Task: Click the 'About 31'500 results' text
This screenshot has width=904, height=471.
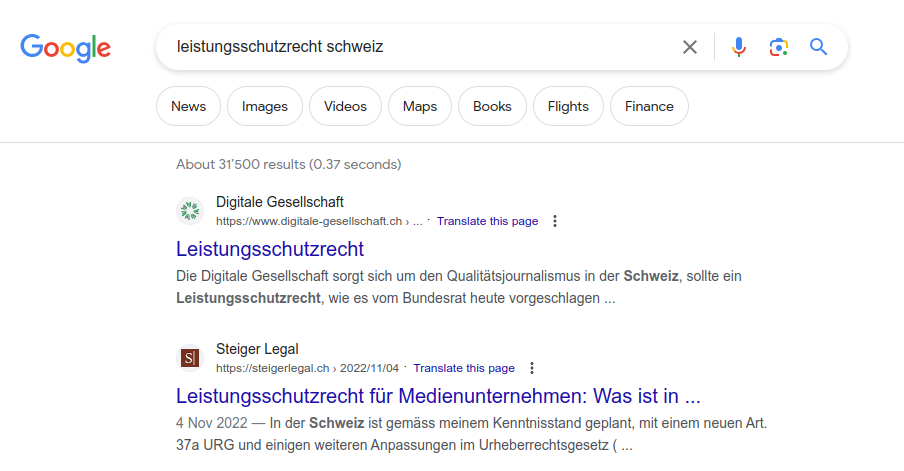Action: pos(288,164)
